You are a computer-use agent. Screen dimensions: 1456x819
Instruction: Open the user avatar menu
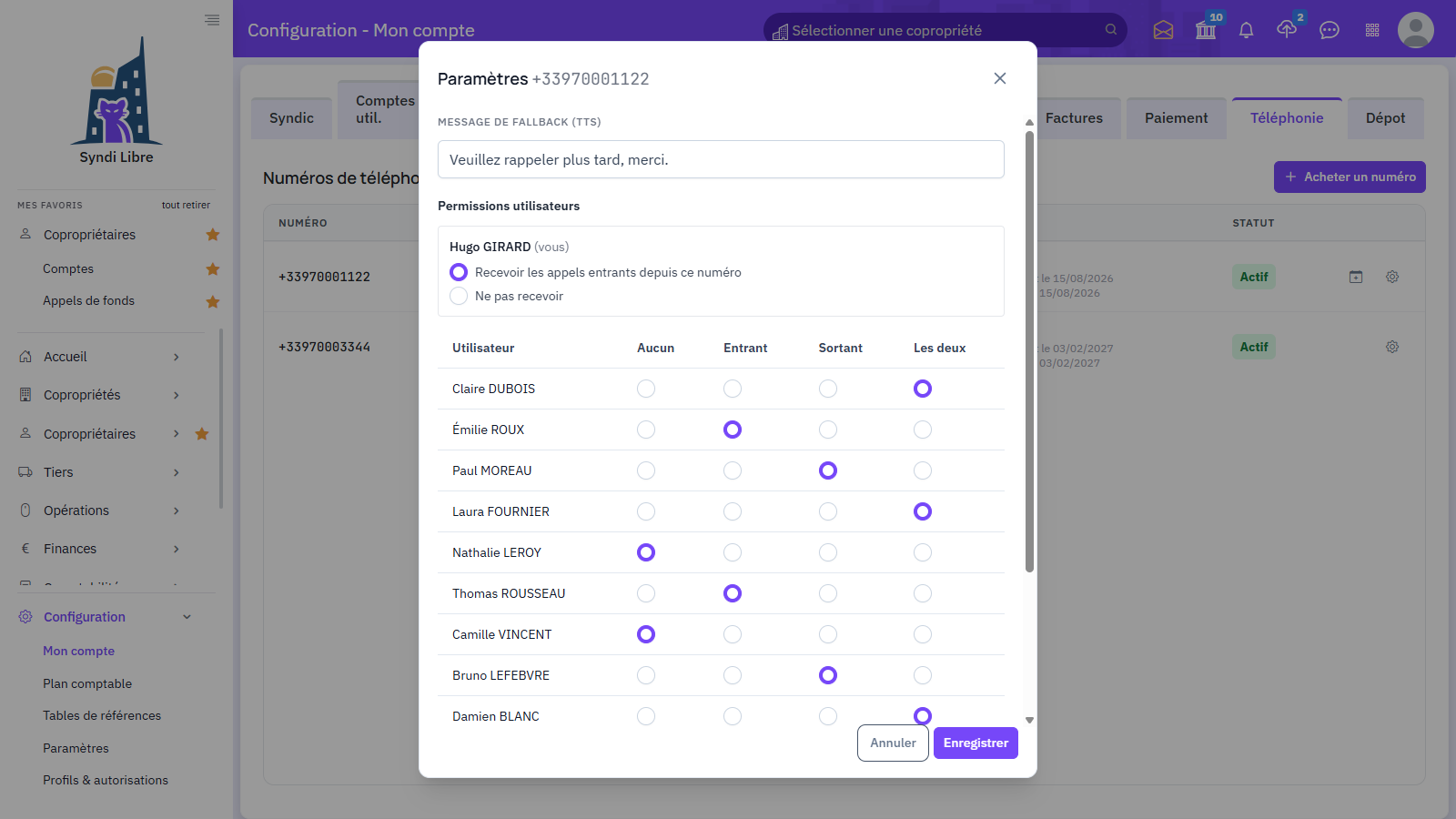tap(1416, 30)
